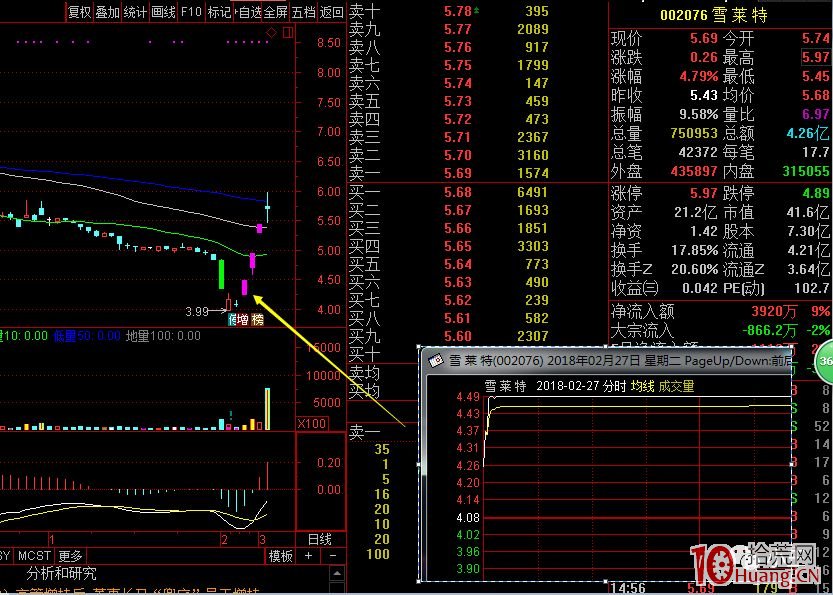833x595 pixels.
Task: Click the 净流入额 value 3920万
Action: coord(774,311)
